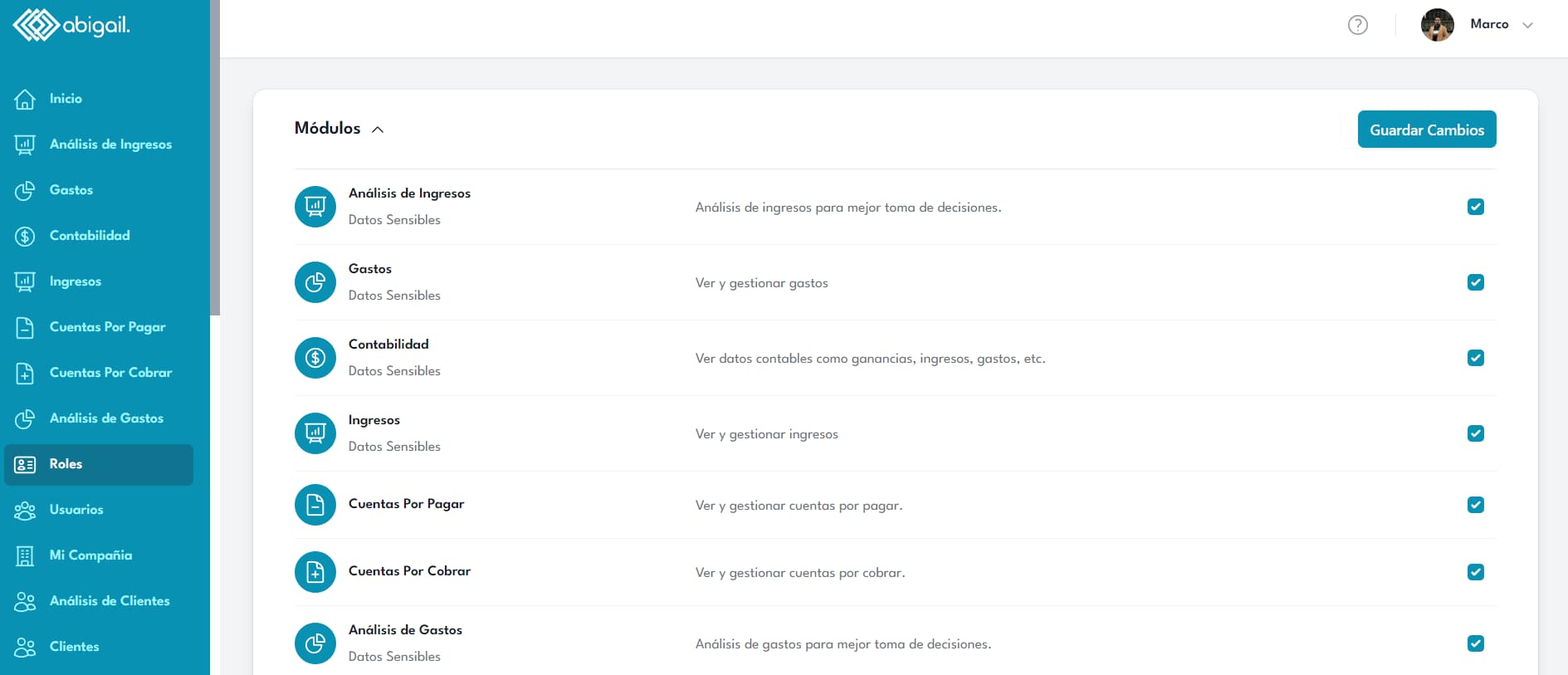Click 'Ver y gestionar cuentas por pagar.' text
Screen dimensions: 1568x675
[x=799, y=506]
